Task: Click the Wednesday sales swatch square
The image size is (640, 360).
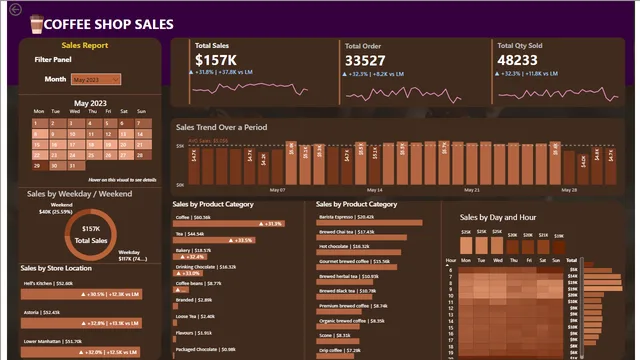Action: pos(497,246)
